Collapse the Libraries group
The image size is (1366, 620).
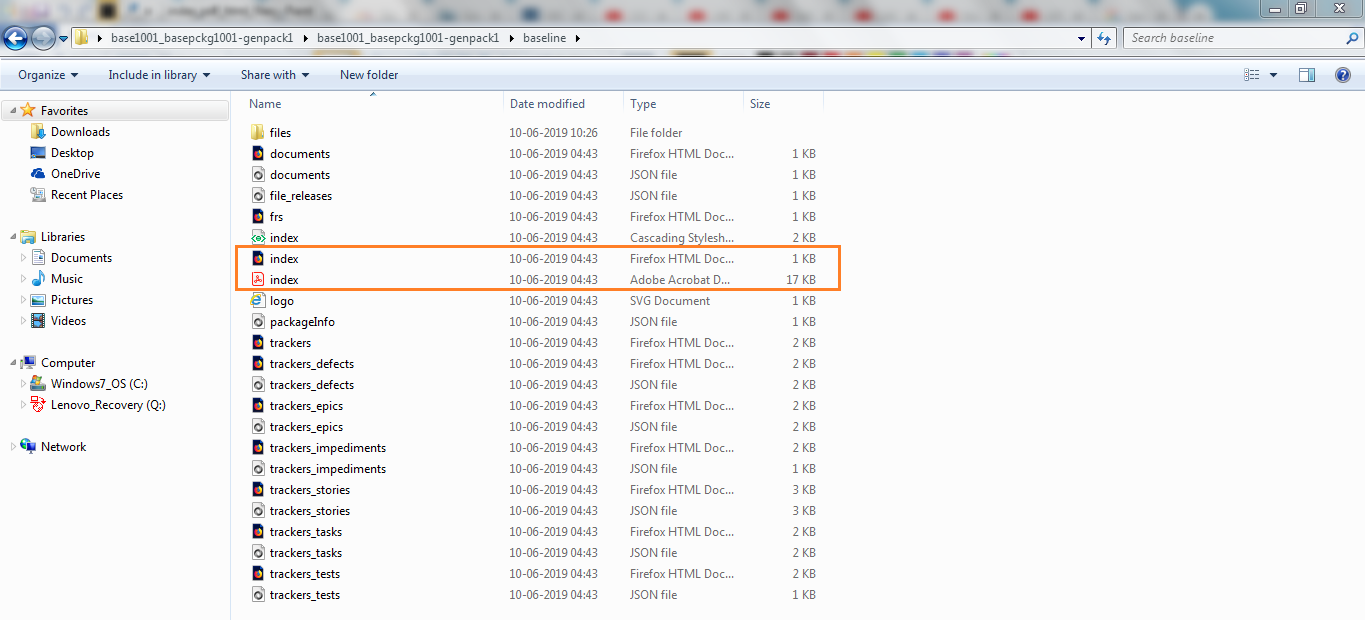[x=11, y=237]
